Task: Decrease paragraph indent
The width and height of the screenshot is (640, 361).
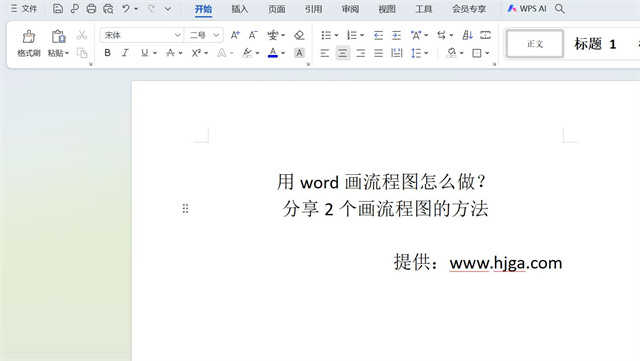Action: coord(378,35)
